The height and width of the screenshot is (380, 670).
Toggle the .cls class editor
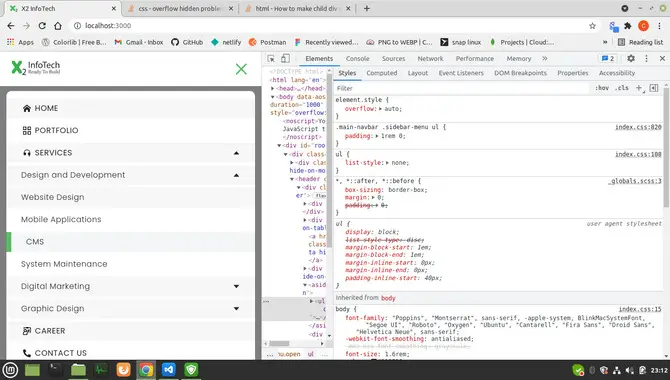click(622, 88)
